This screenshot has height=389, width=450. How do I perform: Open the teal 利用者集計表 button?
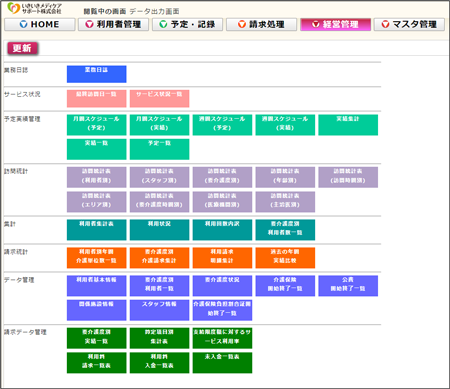coord(96,230)
